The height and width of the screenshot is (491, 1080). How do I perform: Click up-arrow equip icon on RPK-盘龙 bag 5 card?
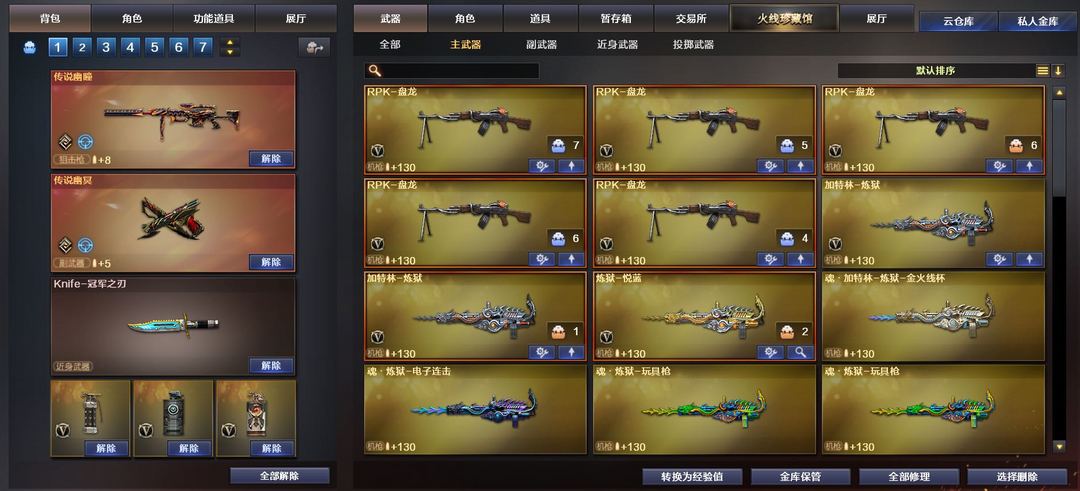coord(800,166)
